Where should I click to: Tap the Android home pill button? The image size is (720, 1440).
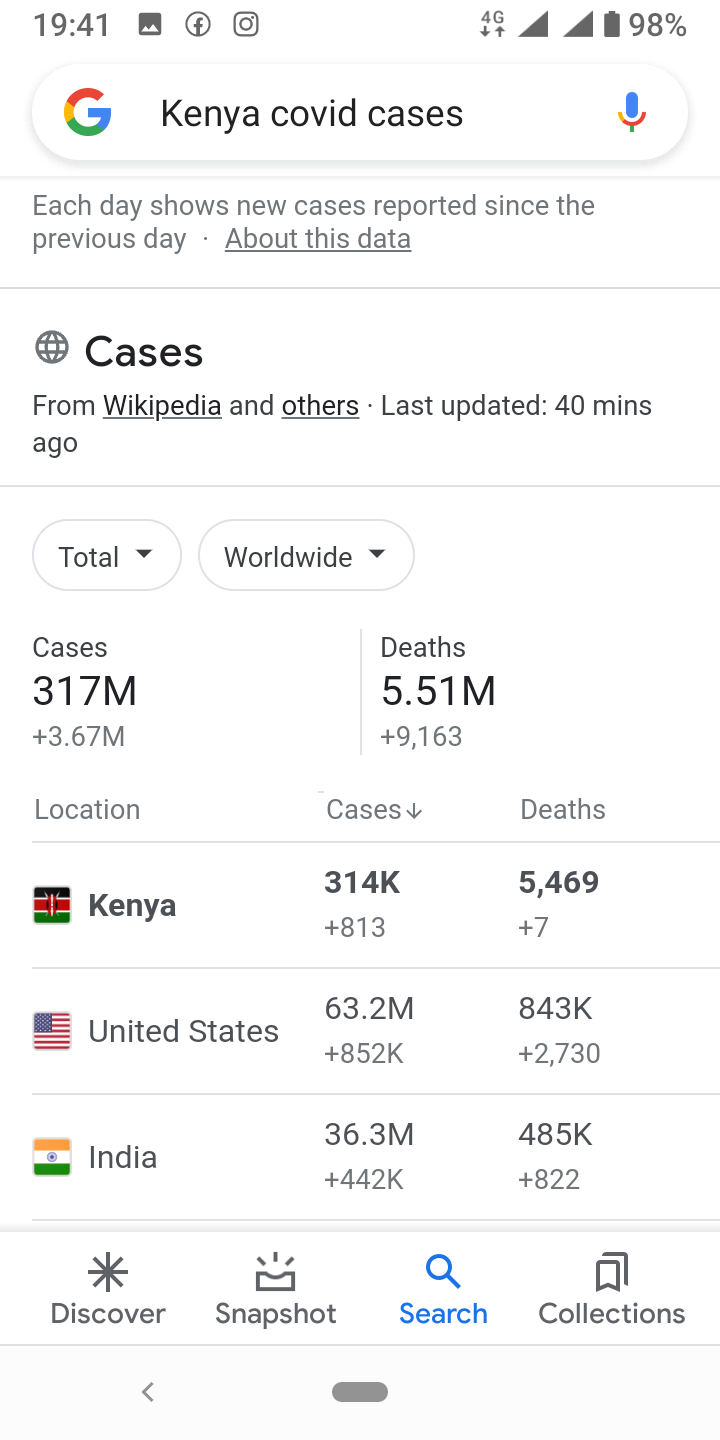[x=360, y=1391]
